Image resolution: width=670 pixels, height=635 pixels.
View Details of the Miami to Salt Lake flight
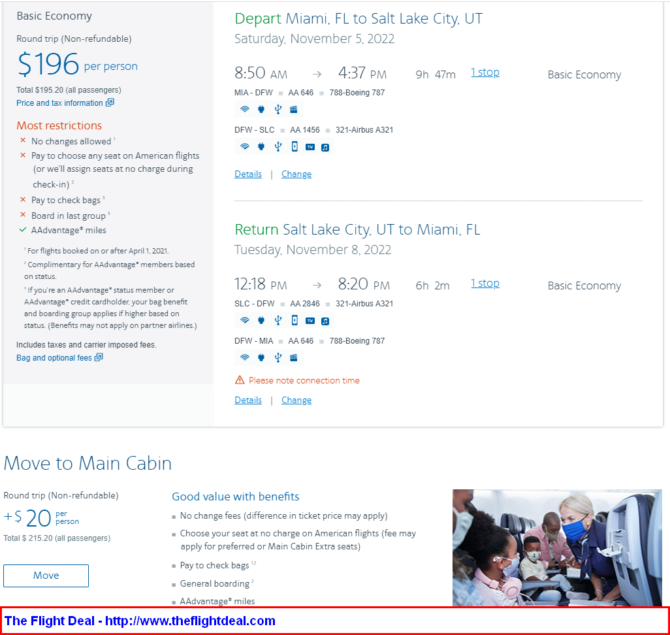coord(248,174)
